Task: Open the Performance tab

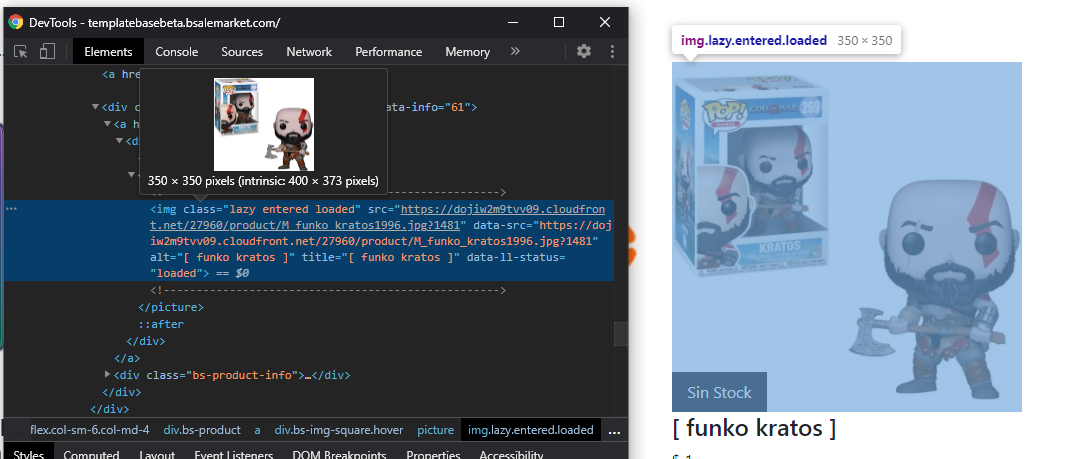Action: [389, 52]
